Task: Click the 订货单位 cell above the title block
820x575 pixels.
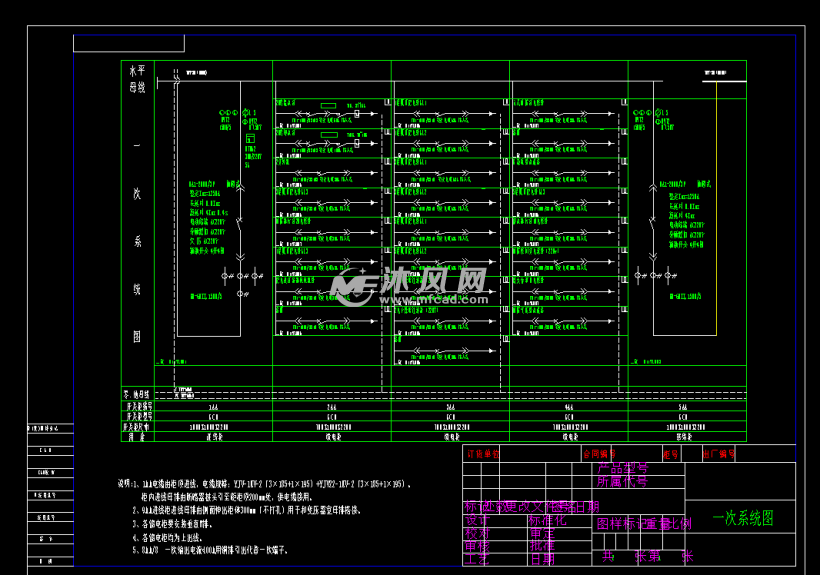Action: 482,453
